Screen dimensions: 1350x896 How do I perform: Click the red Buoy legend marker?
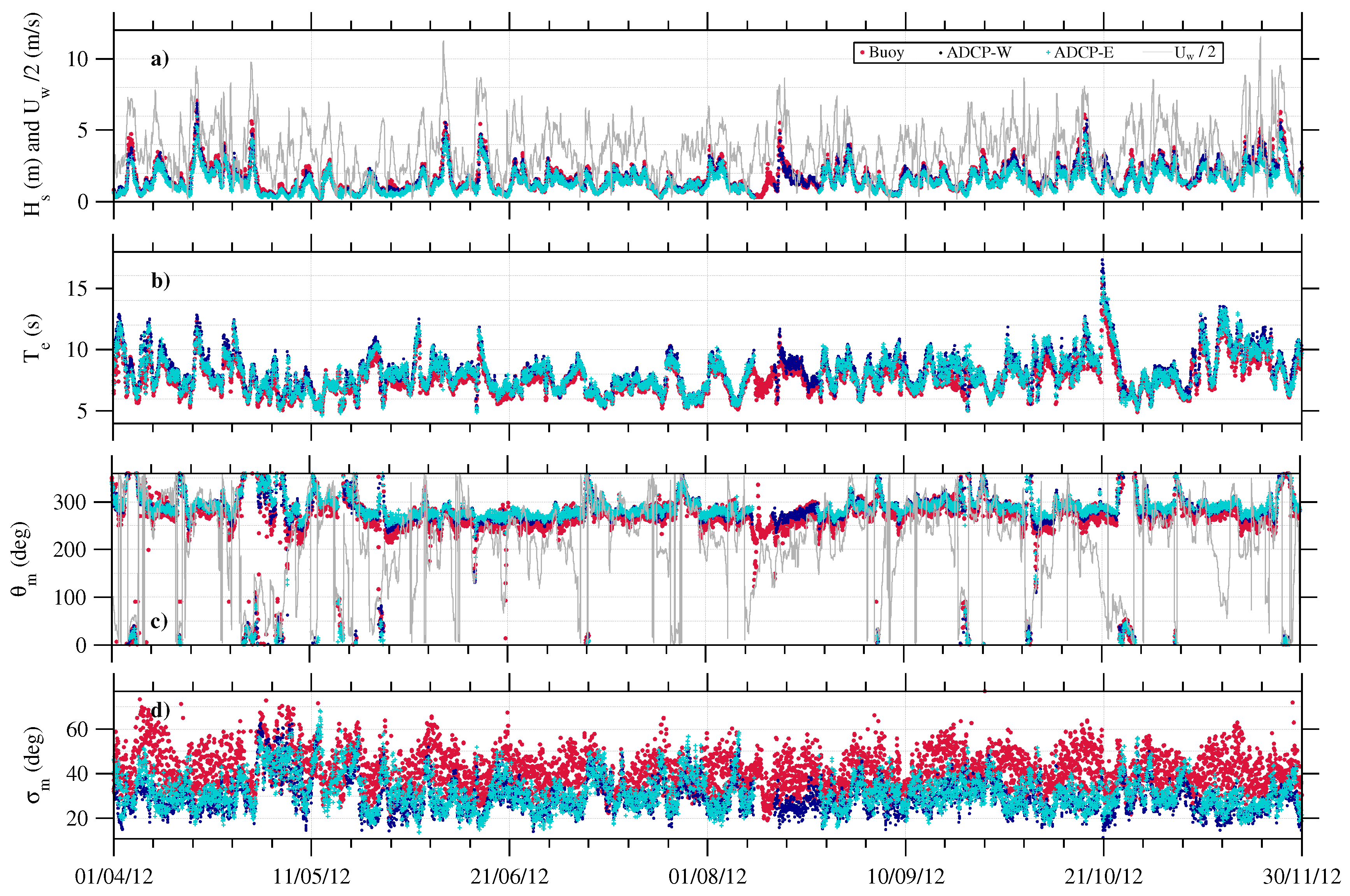coord(862,53)
